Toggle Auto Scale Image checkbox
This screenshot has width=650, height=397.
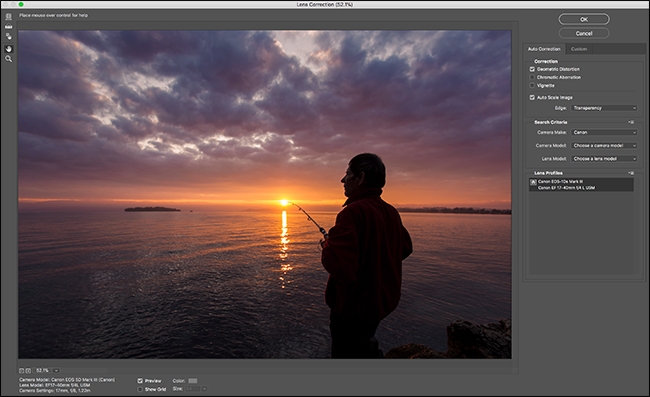(532, 97)
